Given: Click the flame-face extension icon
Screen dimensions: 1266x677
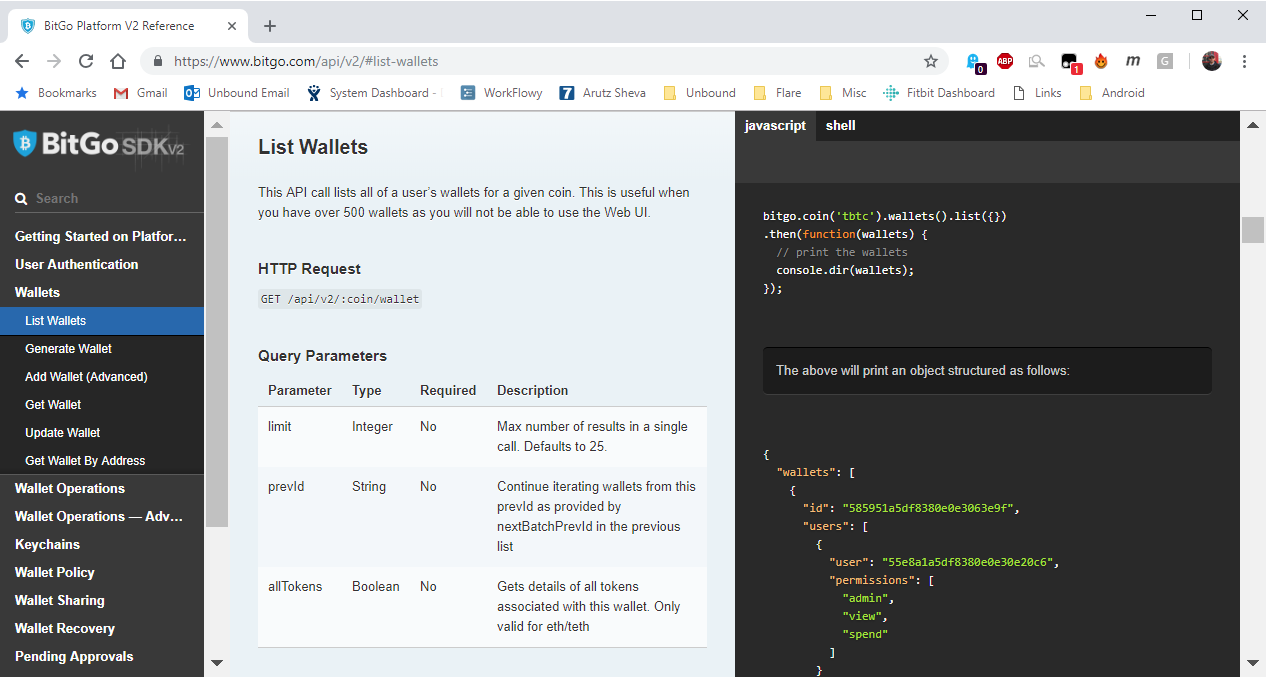Looking at the screenshot, I should [1101, 61].
